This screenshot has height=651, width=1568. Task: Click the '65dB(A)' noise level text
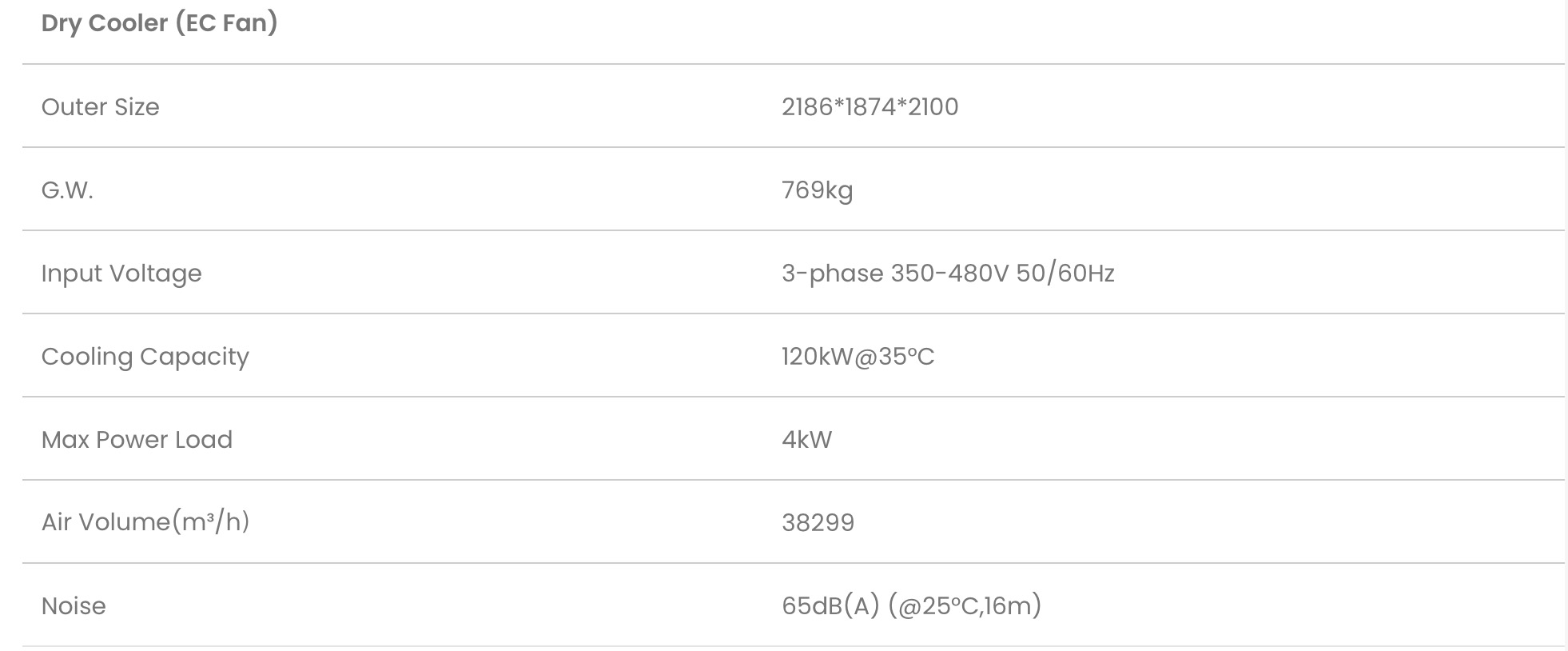[830, 606]
